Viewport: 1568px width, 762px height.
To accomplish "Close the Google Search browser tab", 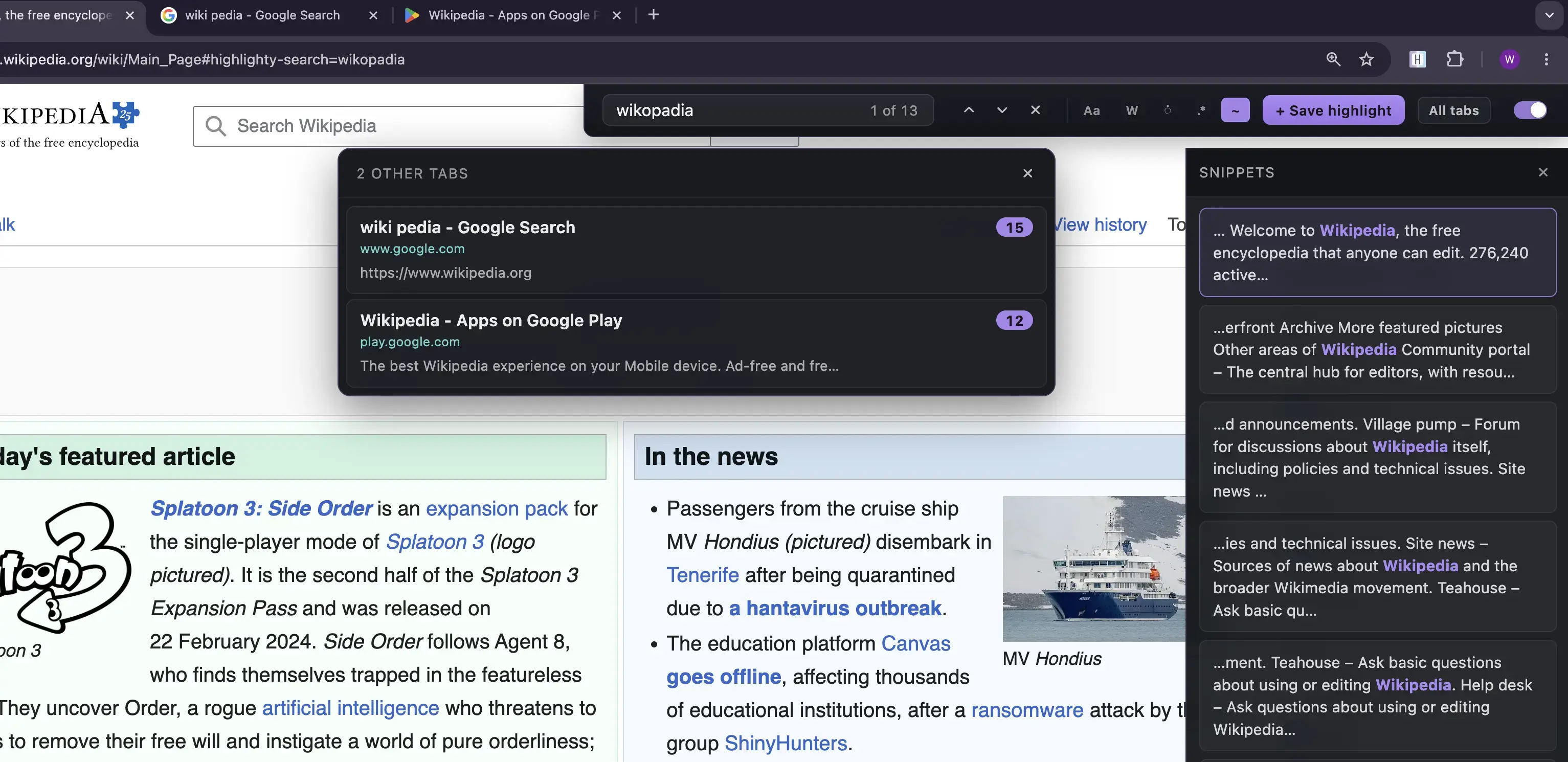I will (373, 15).
